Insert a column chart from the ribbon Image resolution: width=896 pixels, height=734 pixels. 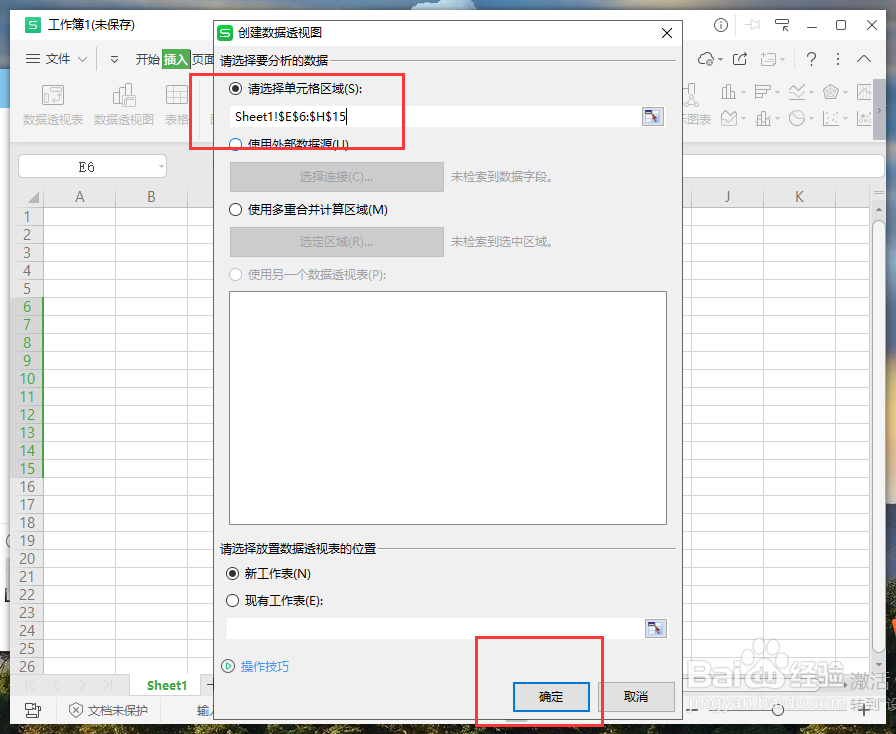[729, 91]
